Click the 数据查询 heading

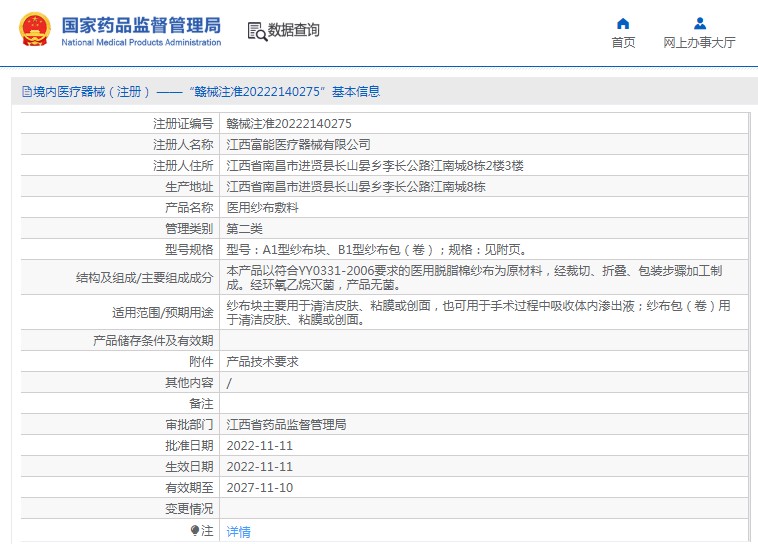[x=293, y=30]
